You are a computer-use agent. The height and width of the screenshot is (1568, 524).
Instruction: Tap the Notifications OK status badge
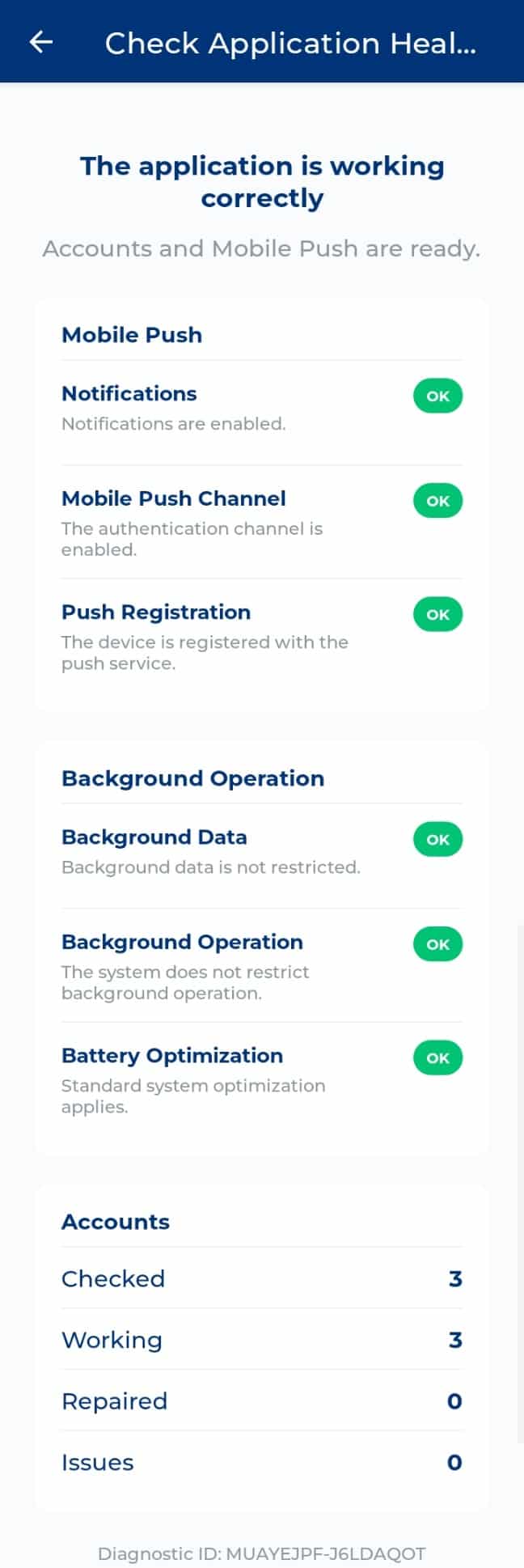pos(437,396)
